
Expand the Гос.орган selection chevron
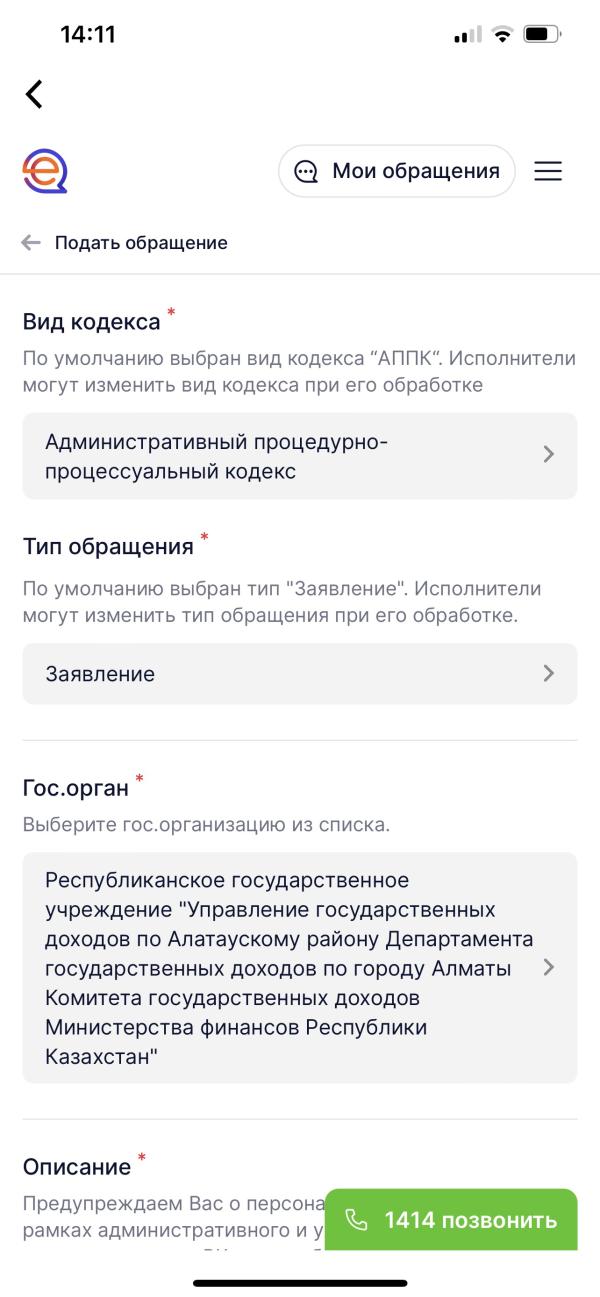548,967
